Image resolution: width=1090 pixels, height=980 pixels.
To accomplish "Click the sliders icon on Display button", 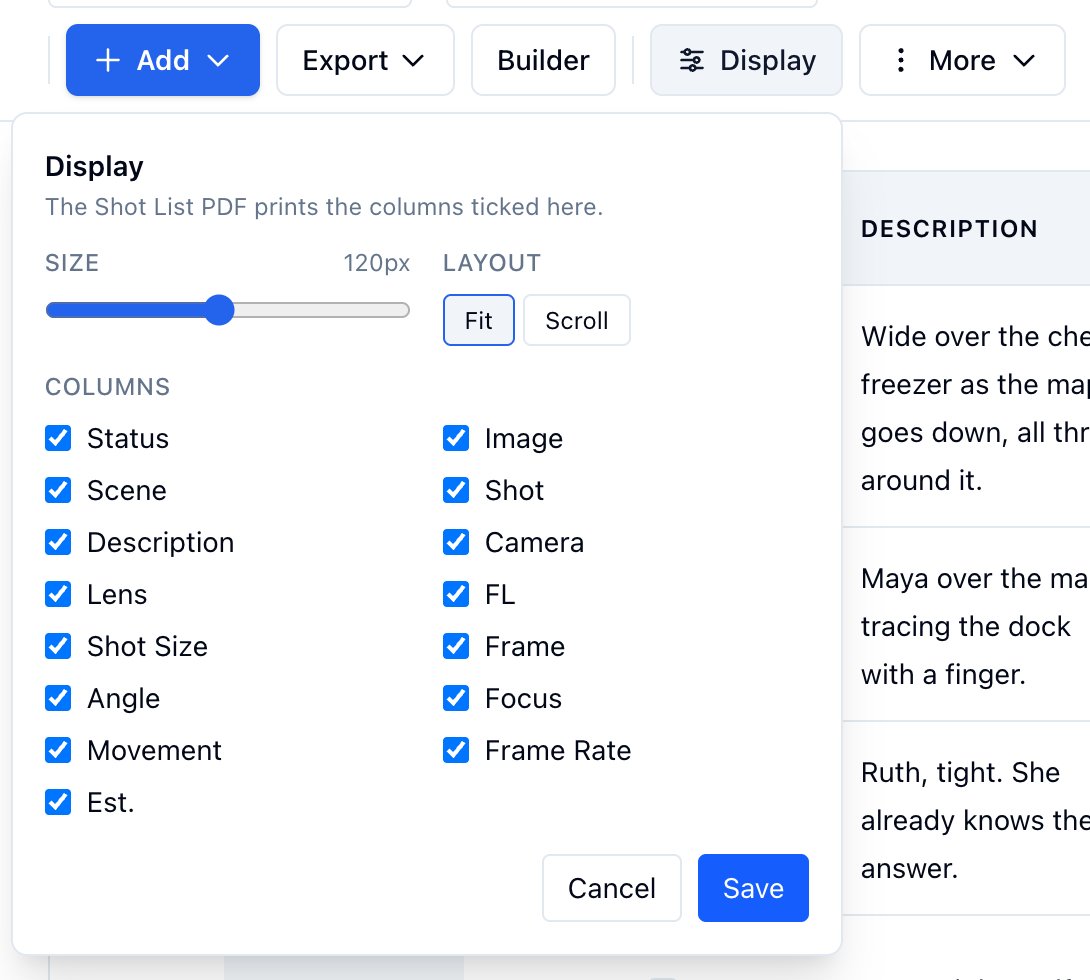I will (x=691, y=60).
